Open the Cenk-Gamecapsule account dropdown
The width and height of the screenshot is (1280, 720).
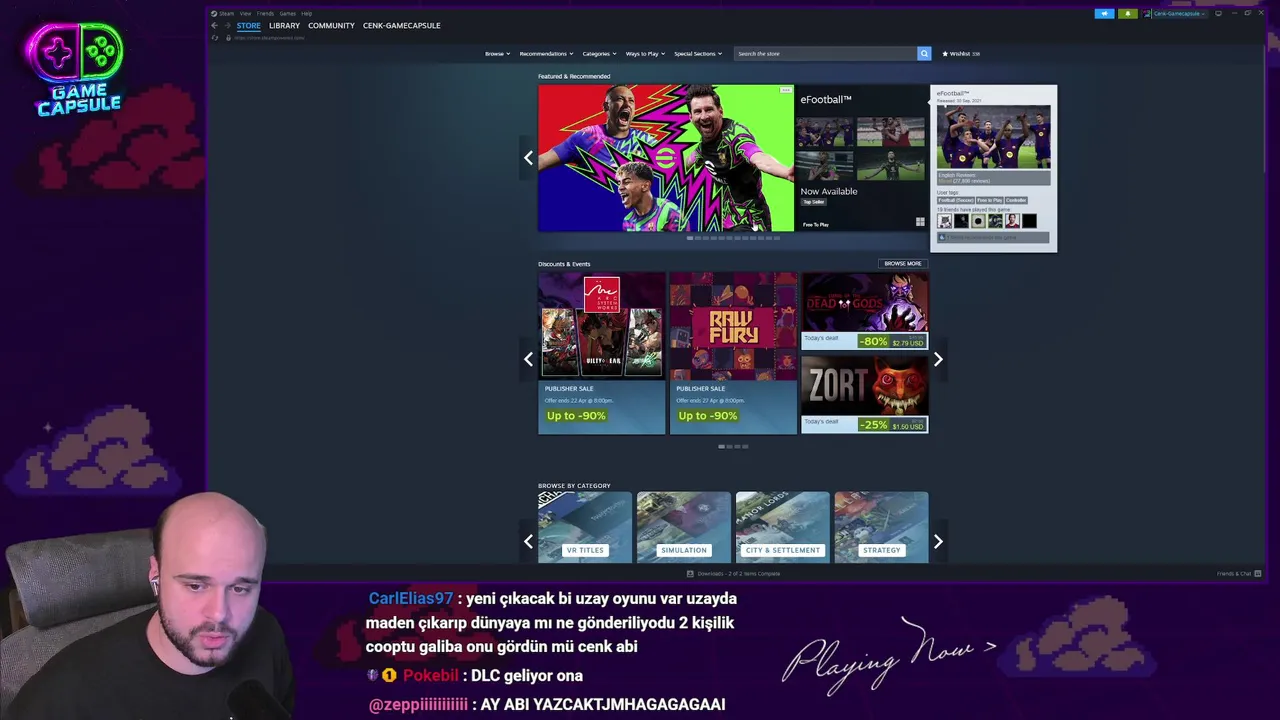click(x=1181, y=13)
